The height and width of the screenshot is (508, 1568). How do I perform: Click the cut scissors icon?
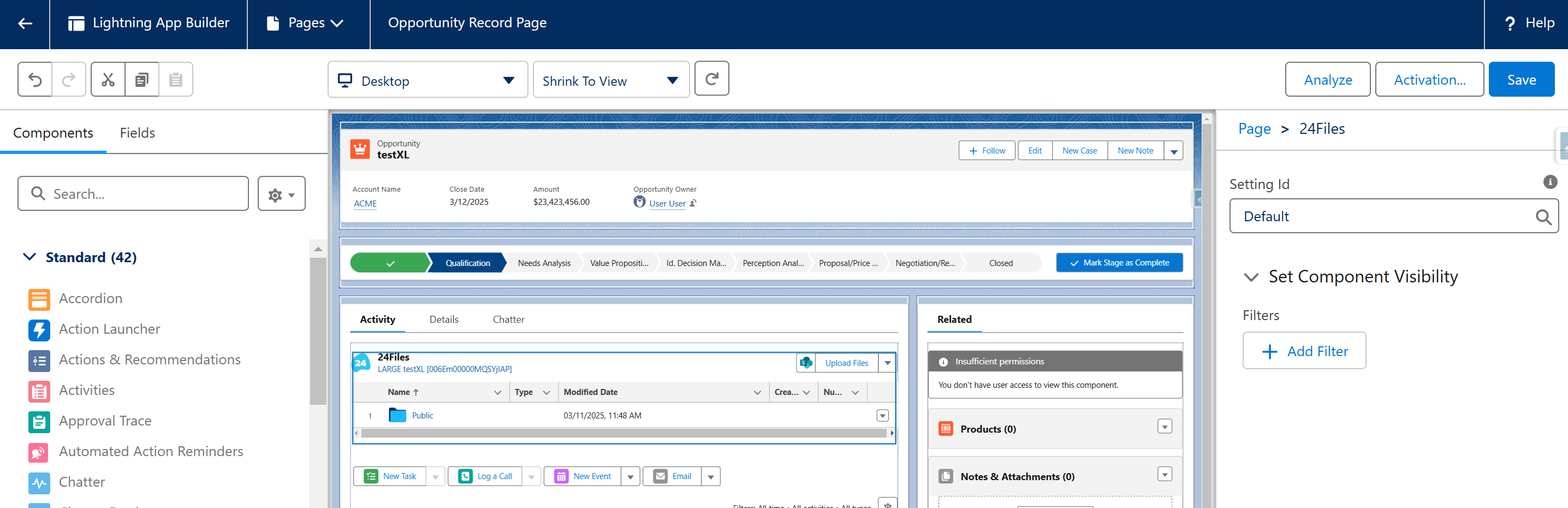[x=108, y=80]
